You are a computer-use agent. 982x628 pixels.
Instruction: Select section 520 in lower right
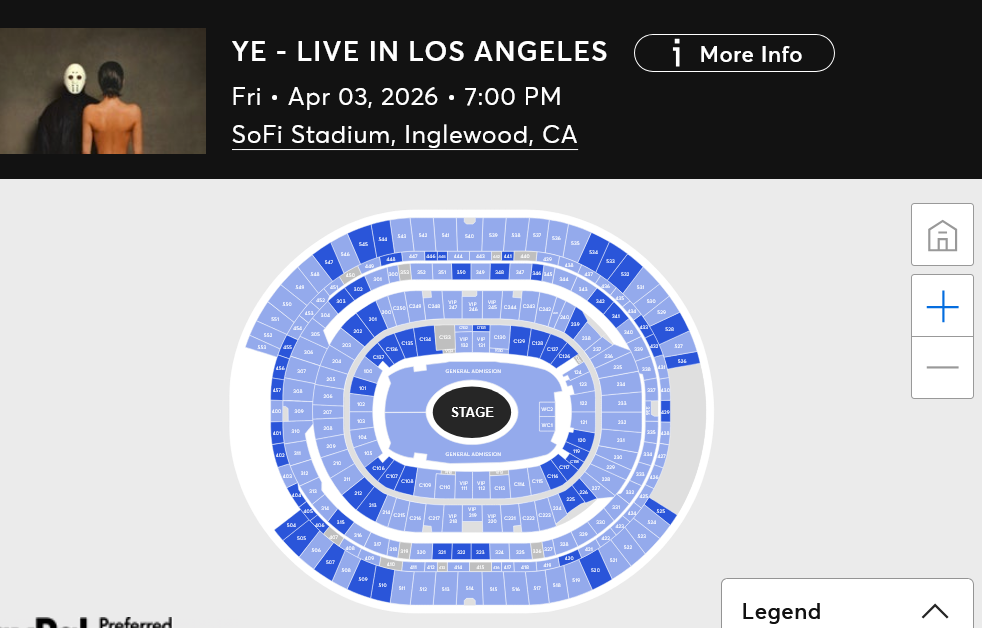coord(595,570)
